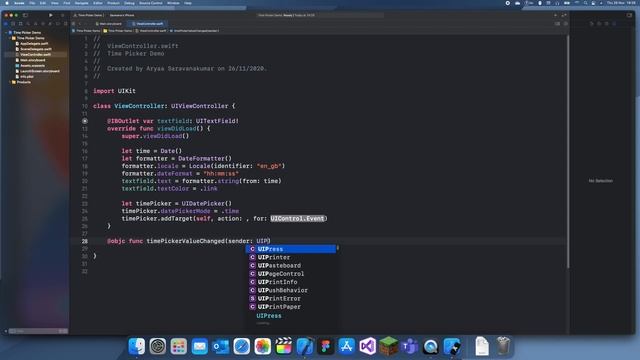
Task: Choose the Time Picker Demo scheme selector
Action: [x=88, y=15]
